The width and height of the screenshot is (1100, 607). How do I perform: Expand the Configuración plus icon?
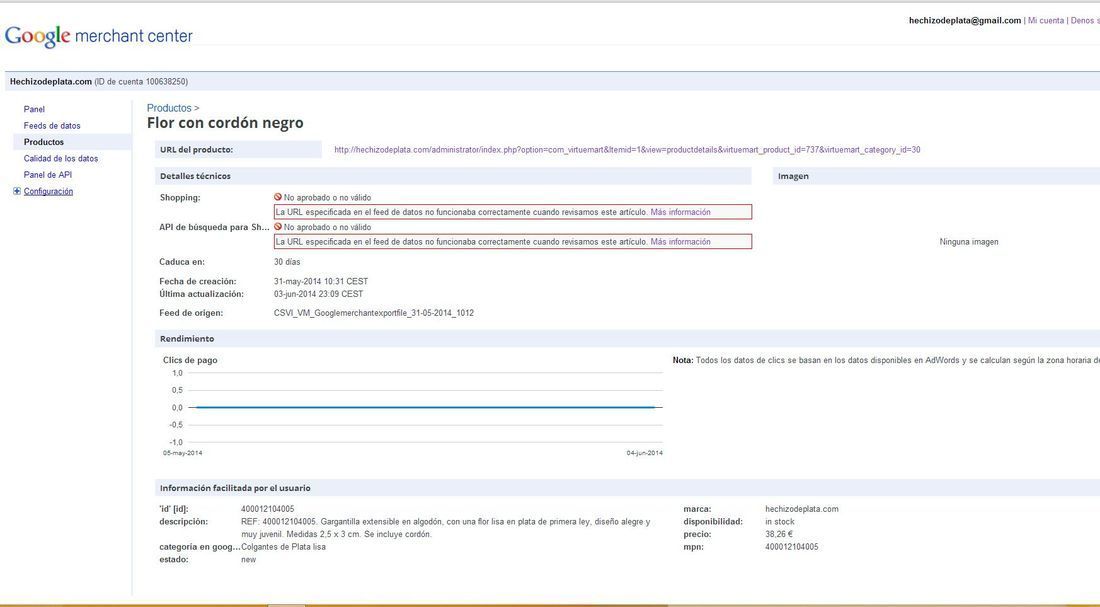17,191
